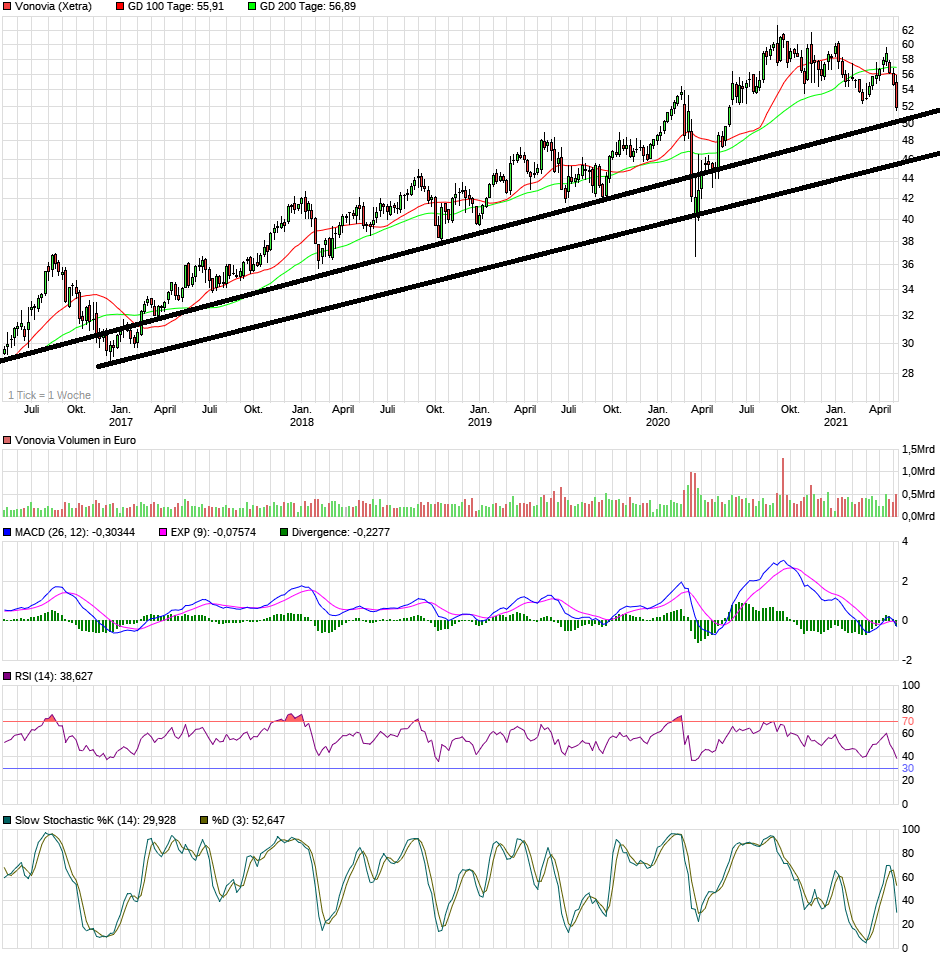Select the 'Vonovia Volumen in Euro' label
The height and width of the screenshot is (958, 940).
coord(75,441)
